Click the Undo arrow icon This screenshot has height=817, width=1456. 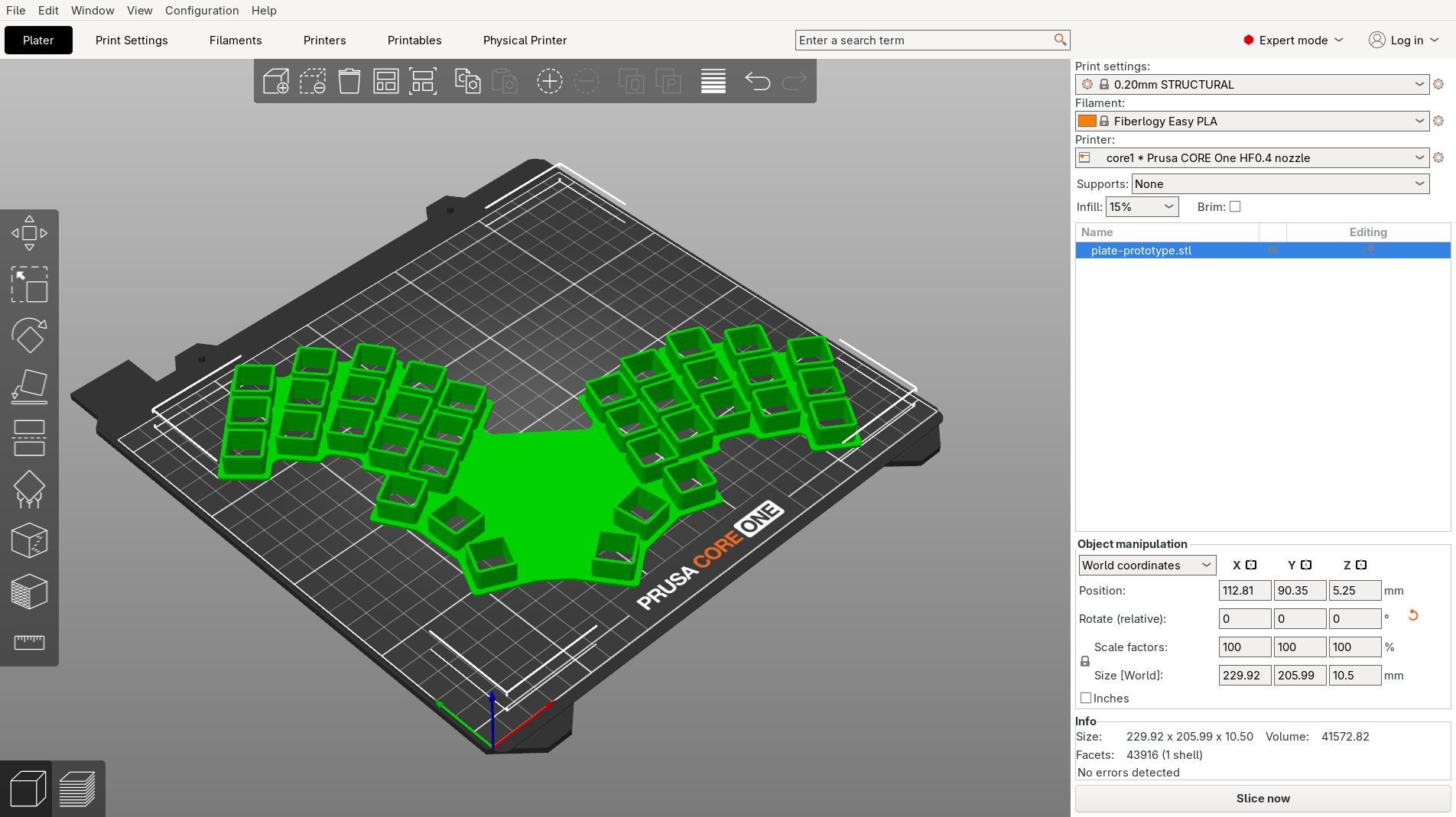click(757, 81)
